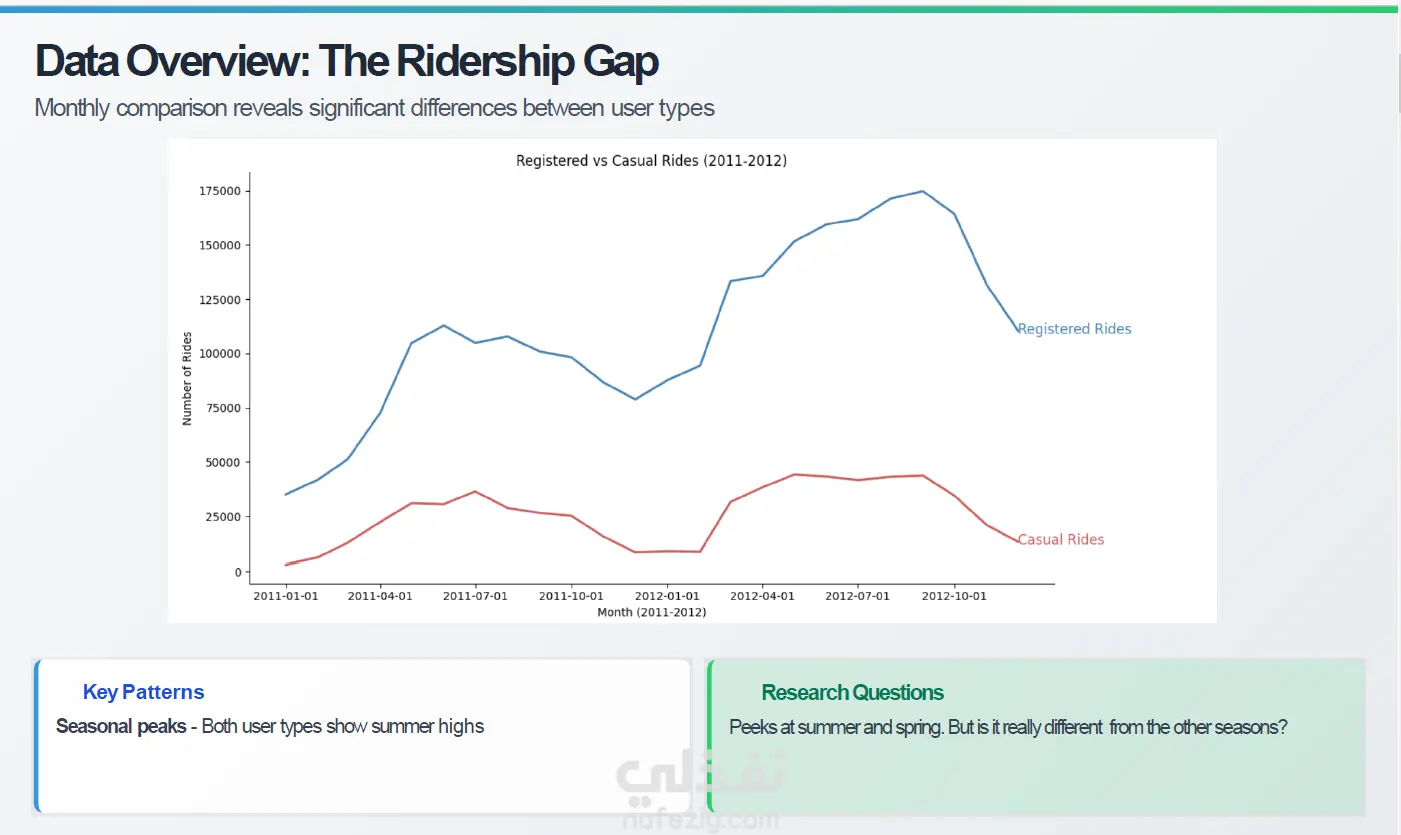
Task: Click the 100000 y-axis tick value
Action: click(x=220, y=354)
